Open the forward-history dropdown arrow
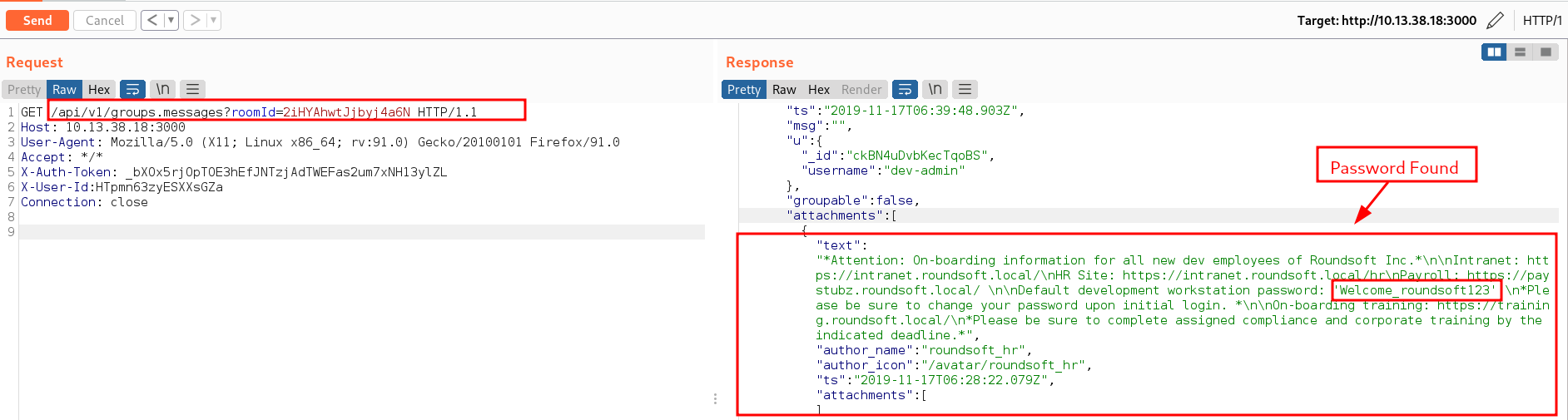 (213, 20)
